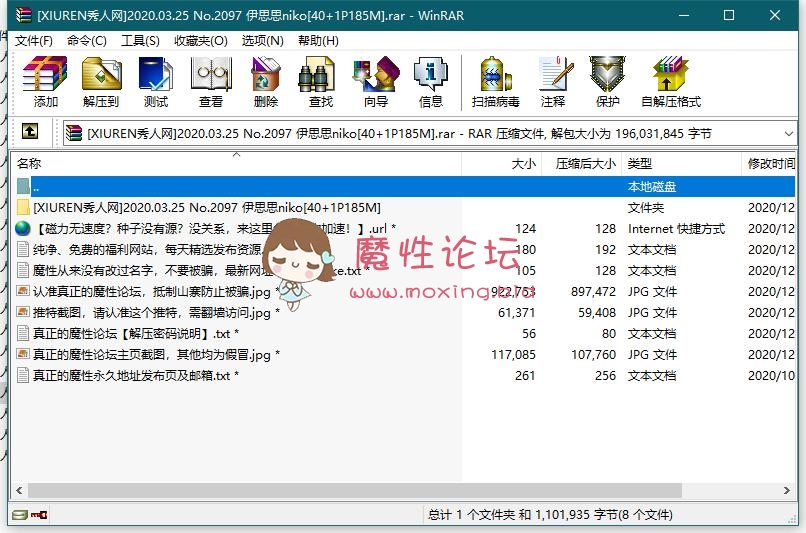
Task: Click the 本地磁盘 type cell
Action: [x=651, y=186]
